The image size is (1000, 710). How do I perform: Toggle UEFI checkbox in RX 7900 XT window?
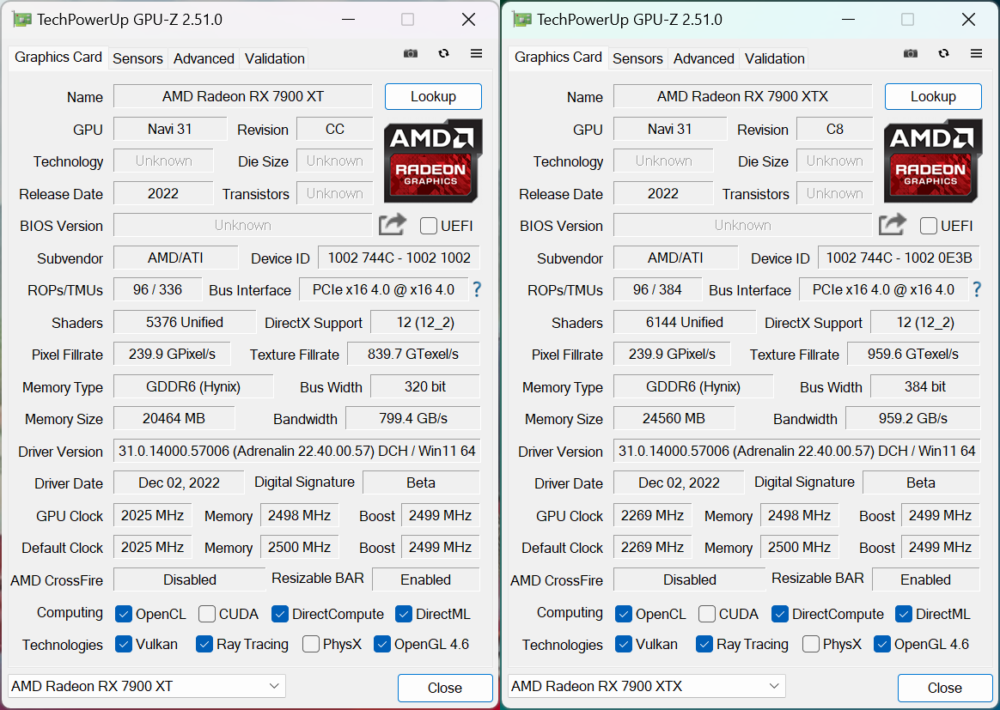click(x=429, y=226)
